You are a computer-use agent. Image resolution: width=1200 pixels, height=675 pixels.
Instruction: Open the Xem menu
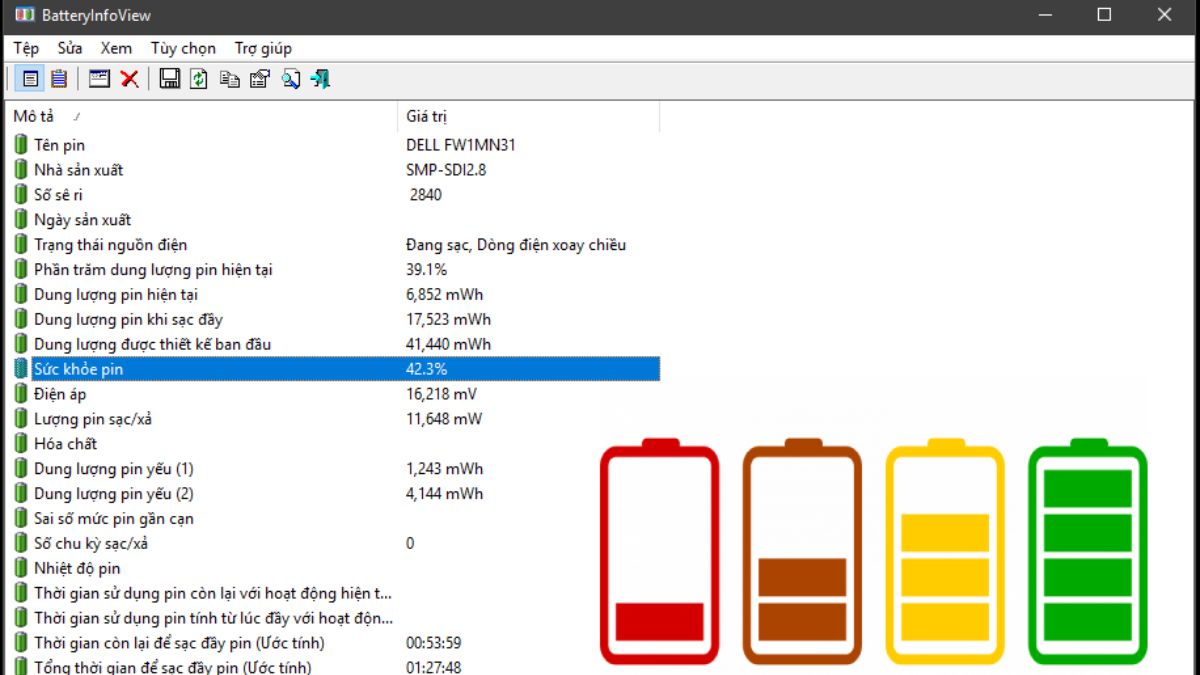(116, 48)
